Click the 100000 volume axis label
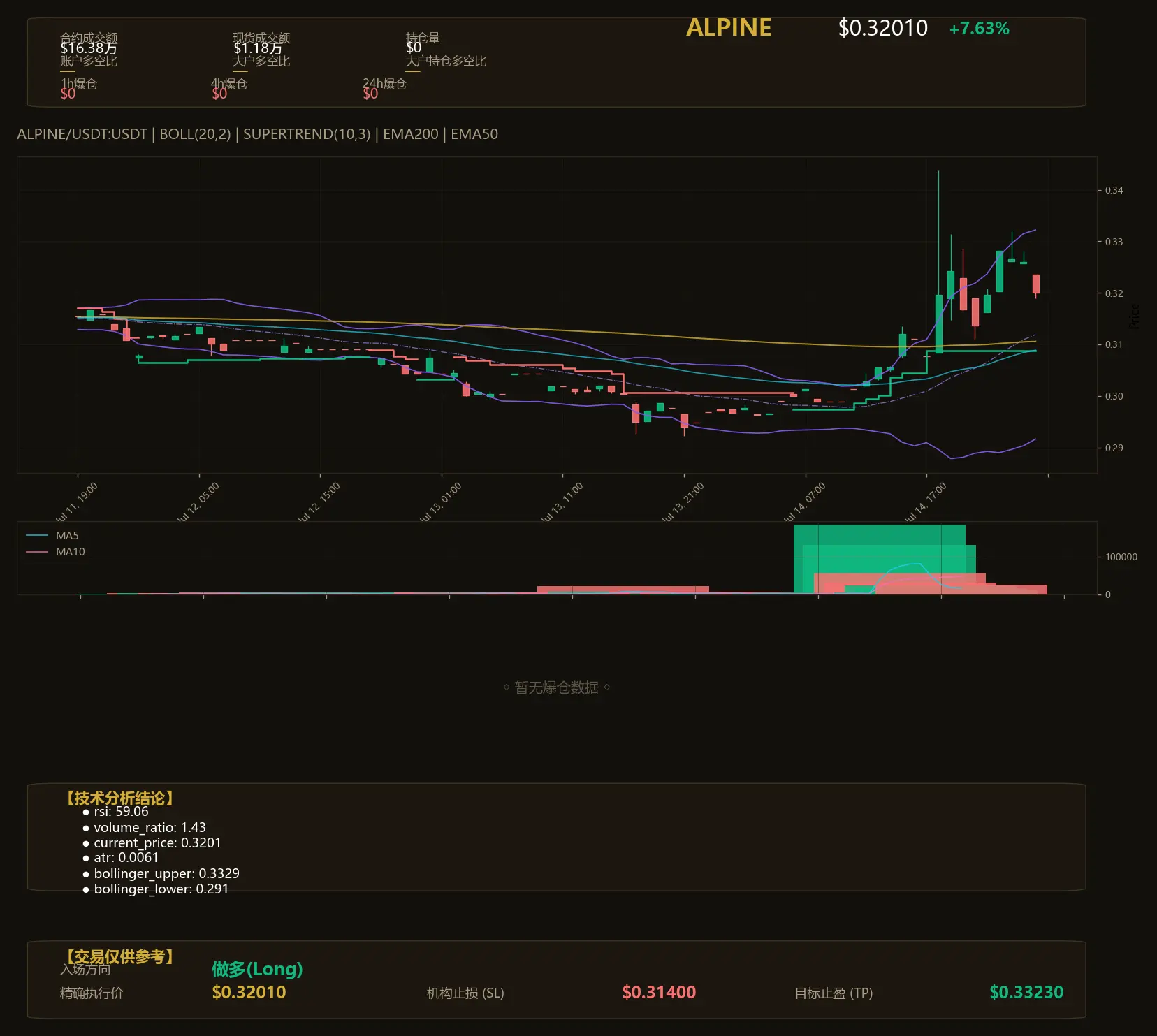 coord(1121,557)
